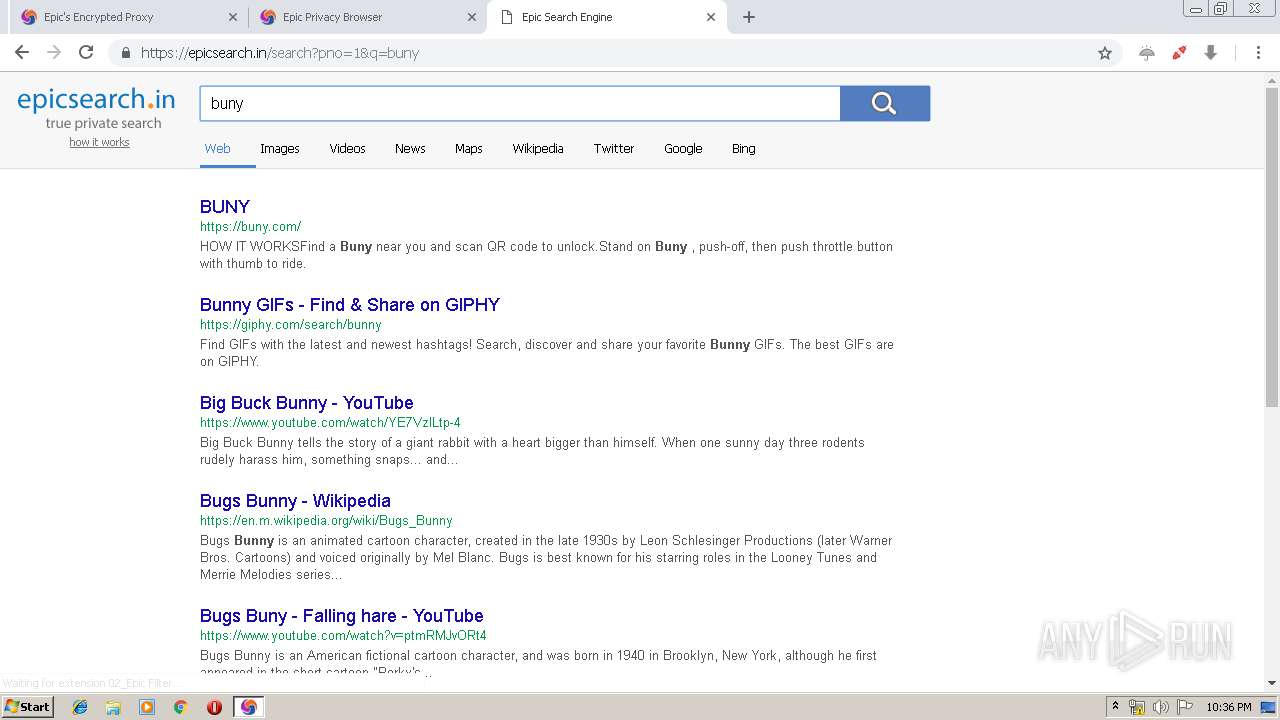This screenshot has width=1280, height=720.
Task: Open Opera taskbar icon
Action: 214,707
